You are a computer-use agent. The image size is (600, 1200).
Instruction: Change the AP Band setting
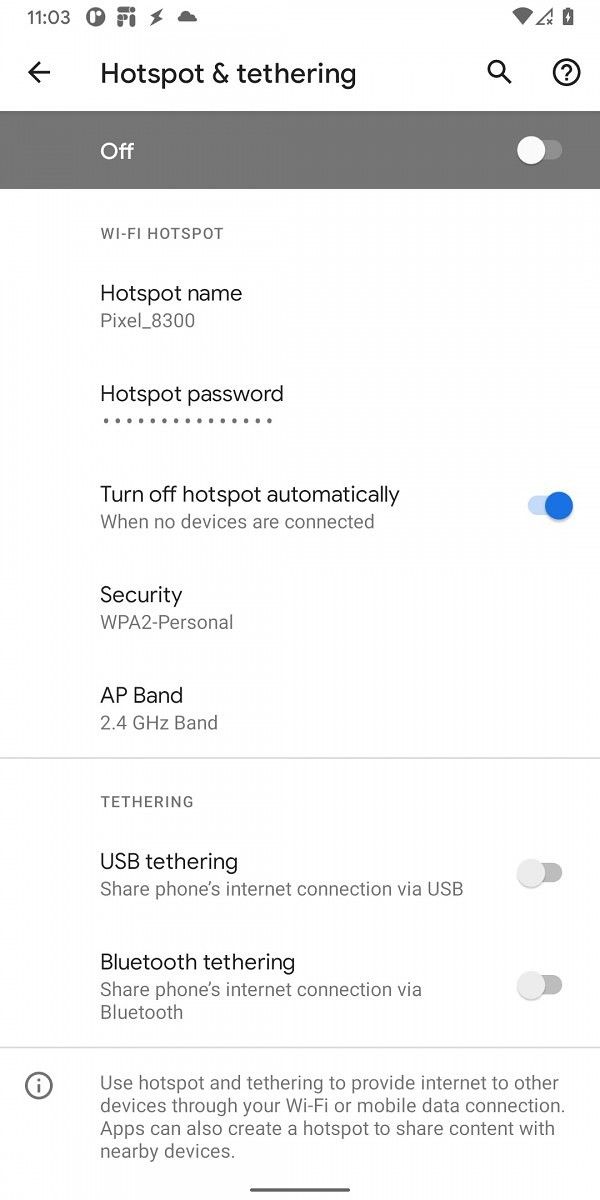tap(300, 707)
